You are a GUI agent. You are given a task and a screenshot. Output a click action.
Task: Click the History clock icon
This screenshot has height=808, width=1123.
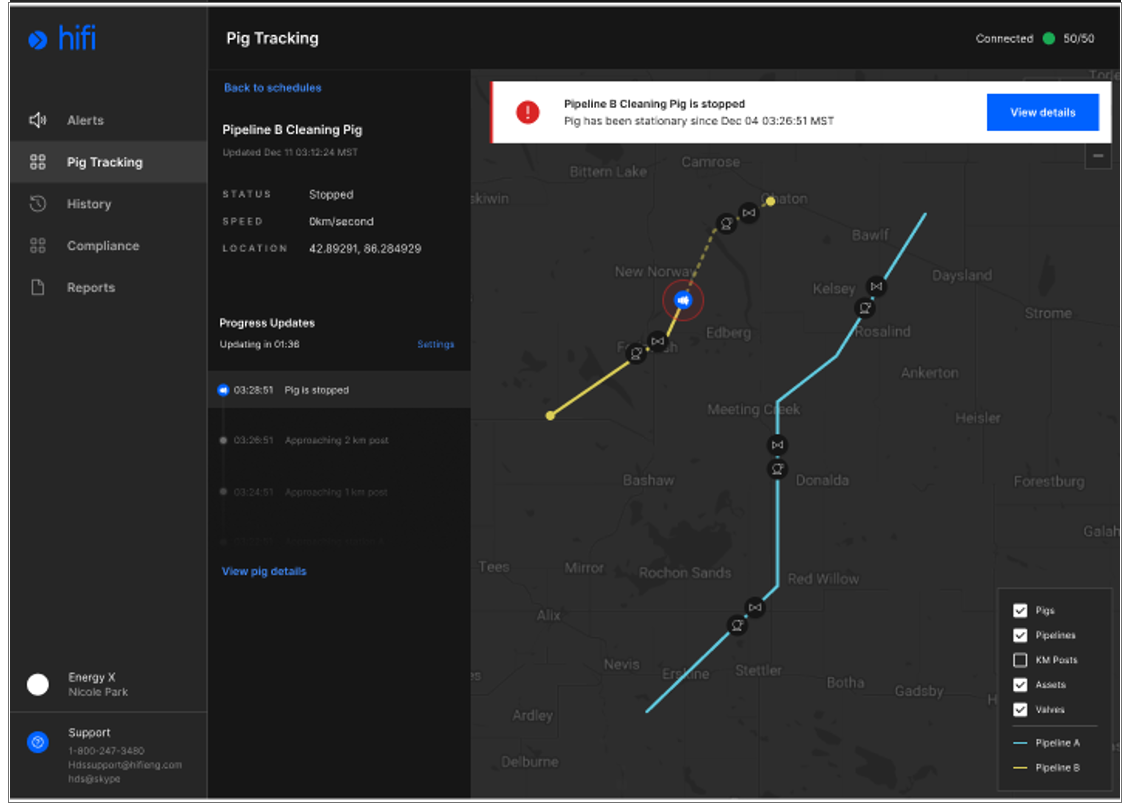tap(38, 204)
